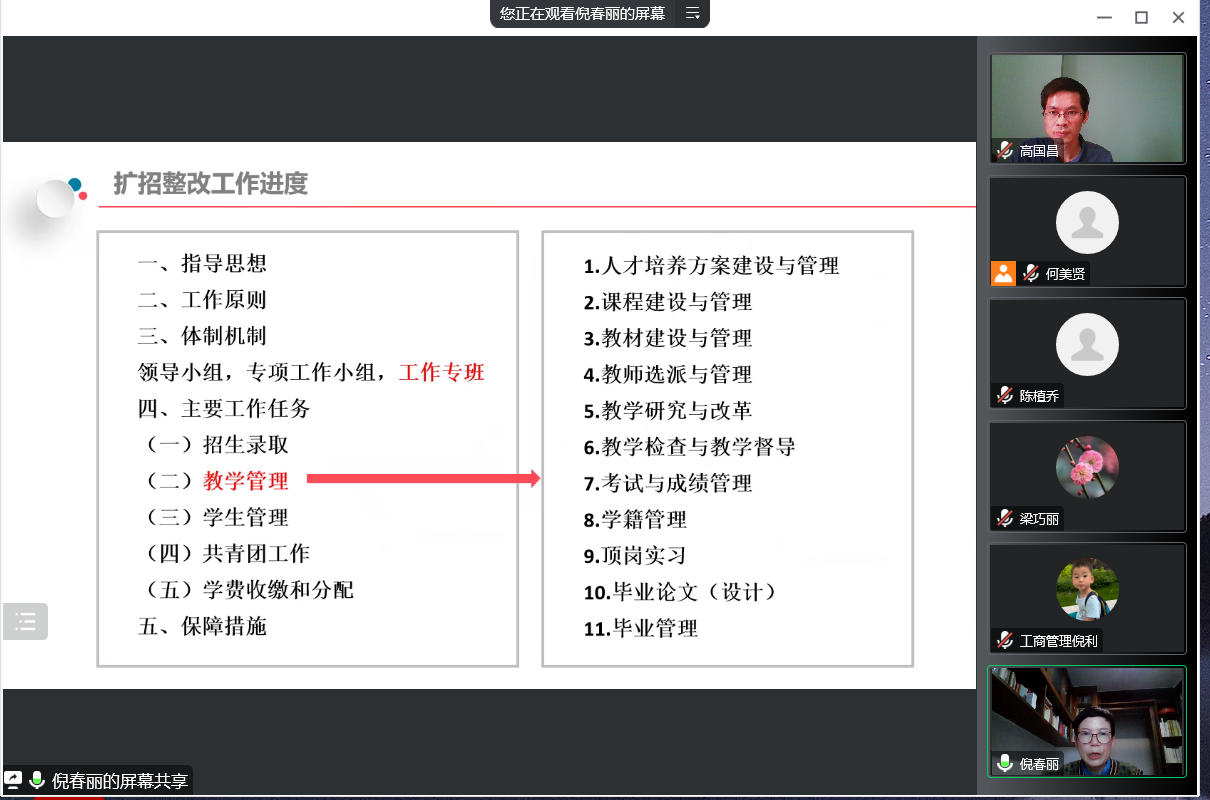Click muted microphone icon next to 陈植乔
The height and width of the screenshot is (800, 1210).
pyautogui.click(x=1005, y=395)
